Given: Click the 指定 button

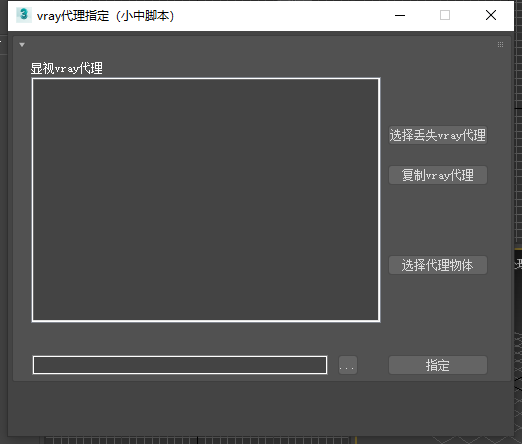Looking at the screenshot, I should [438, 365].
